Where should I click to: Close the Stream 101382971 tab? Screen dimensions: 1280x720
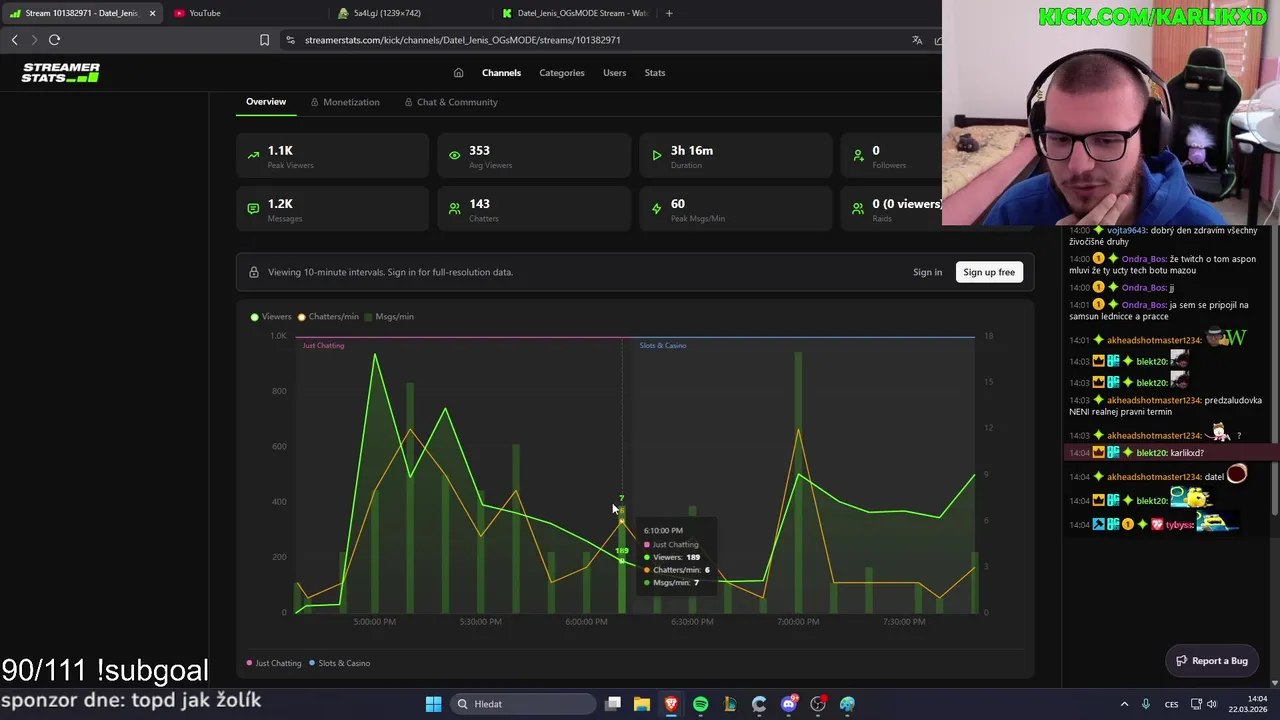coord(152,13)
